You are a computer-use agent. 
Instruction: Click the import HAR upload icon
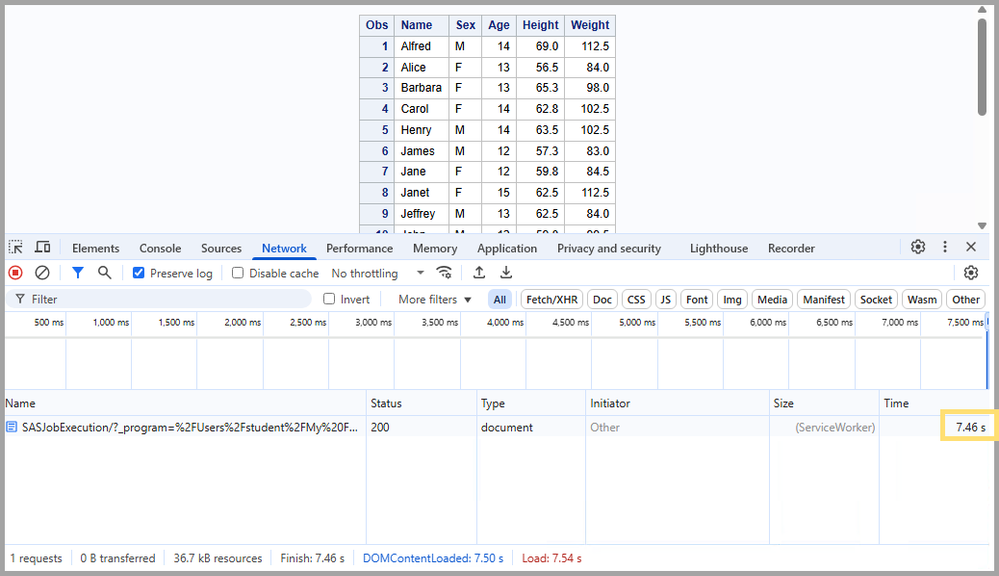click(479, 273)
